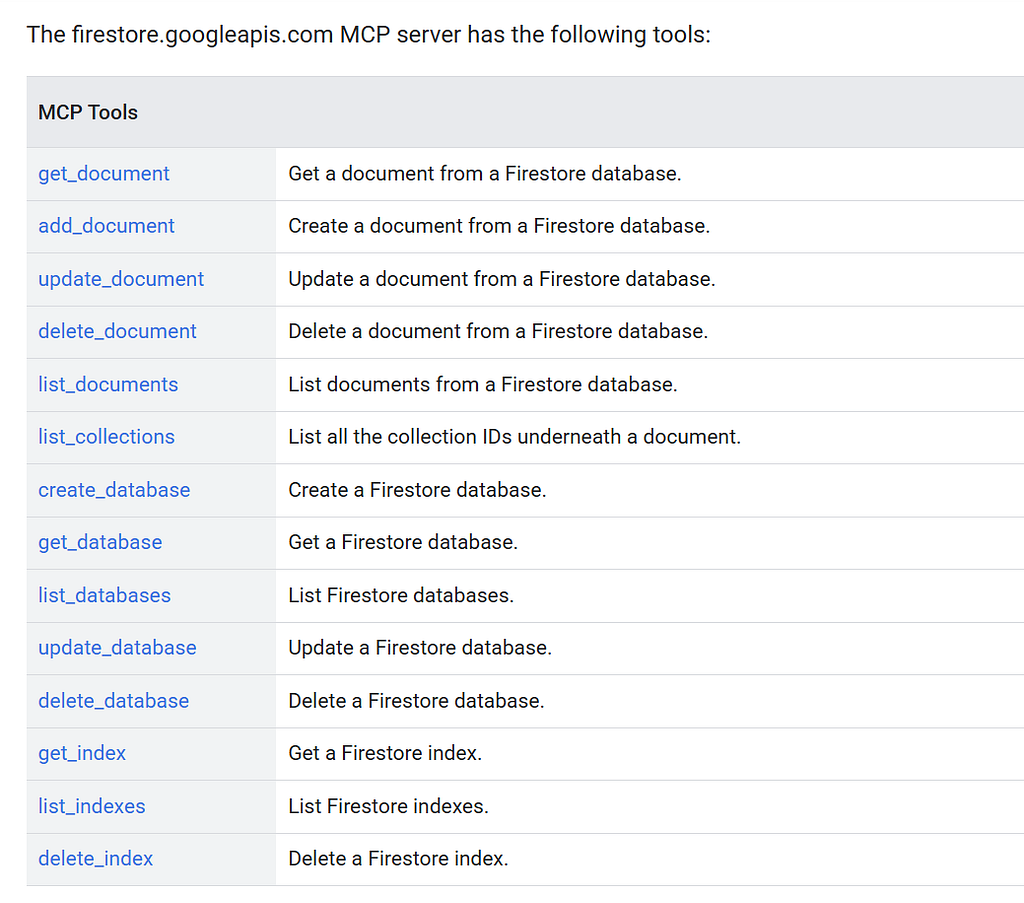Click 'Get a Firestore database.' description
This screenshot has height=903, width=1024.
tap(403, 543)
